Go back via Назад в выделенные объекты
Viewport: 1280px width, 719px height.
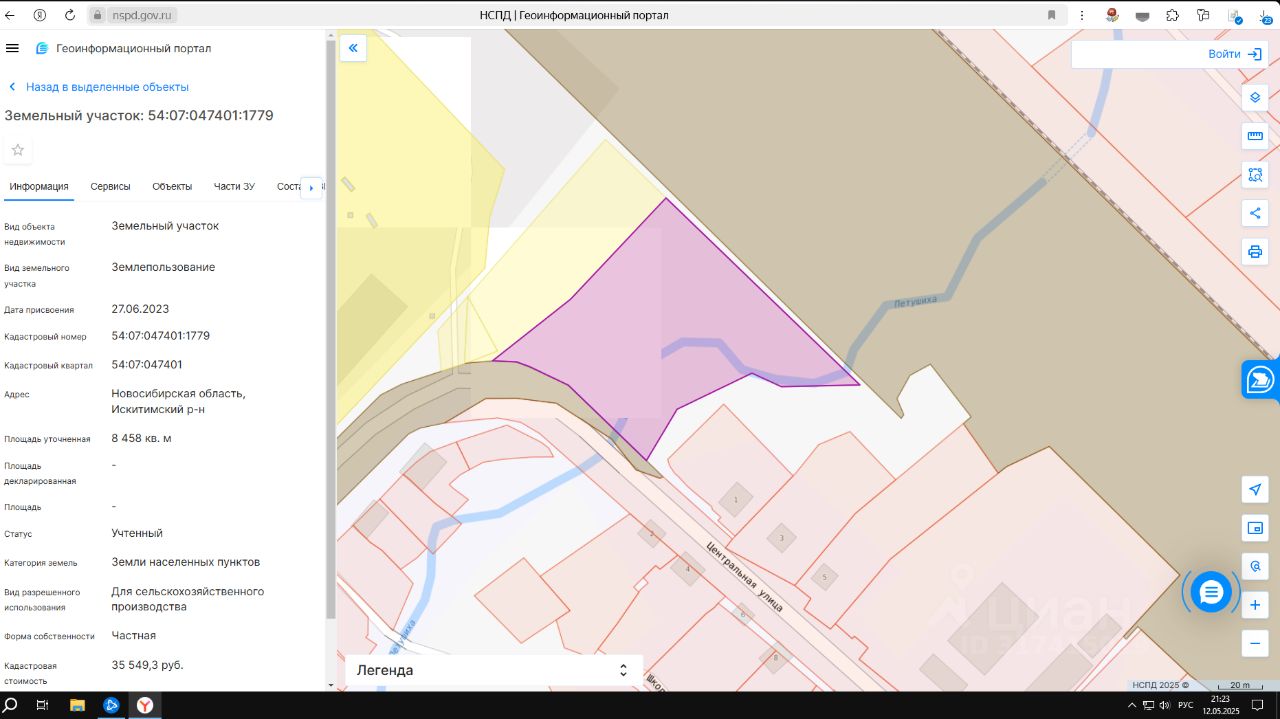(x=98, y=87)
